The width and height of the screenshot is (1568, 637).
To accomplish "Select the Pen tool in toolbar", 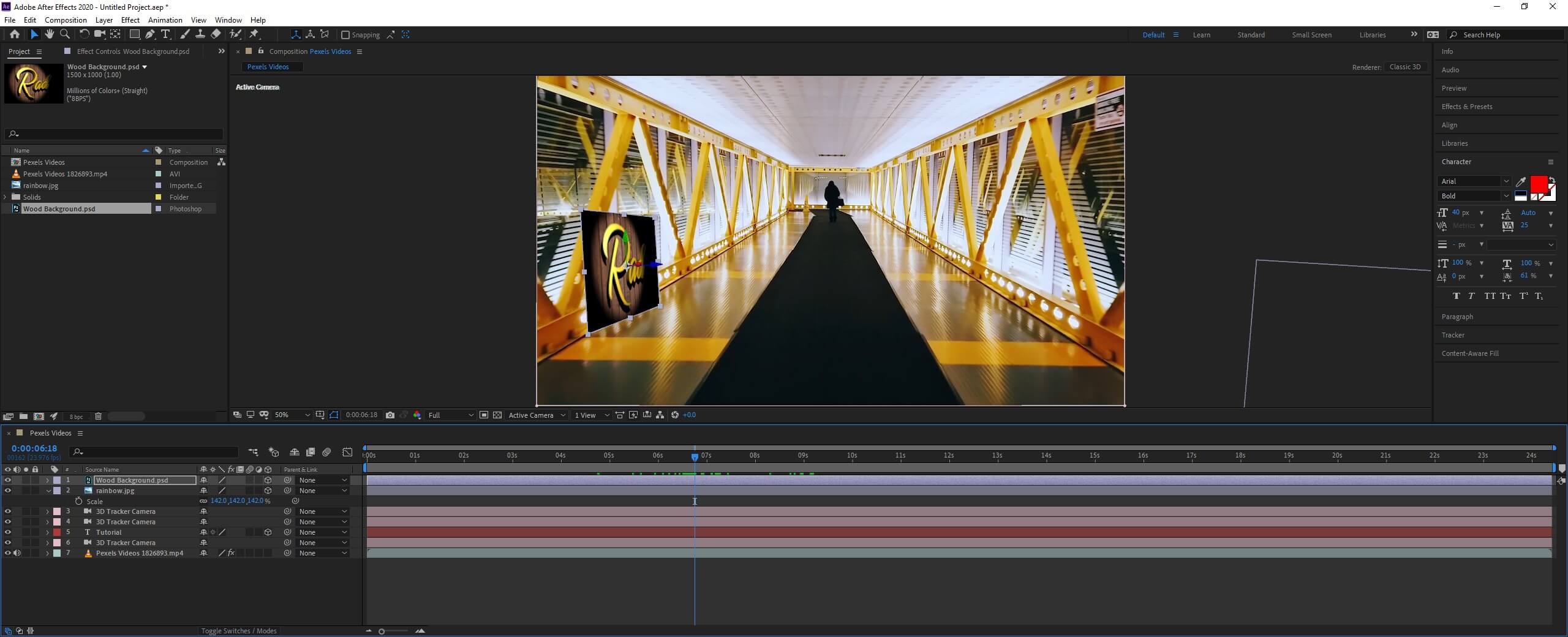I will click(150, 34).
